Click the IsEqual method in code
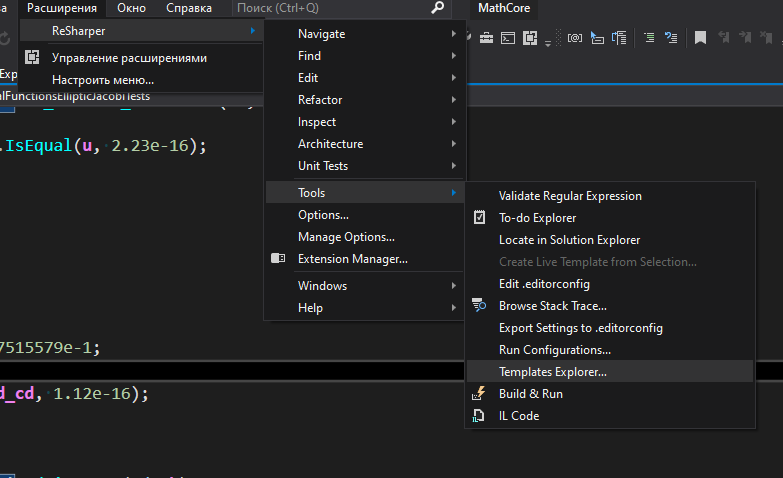The height and width of the screenshot is (478, 783). coord(38,145)
